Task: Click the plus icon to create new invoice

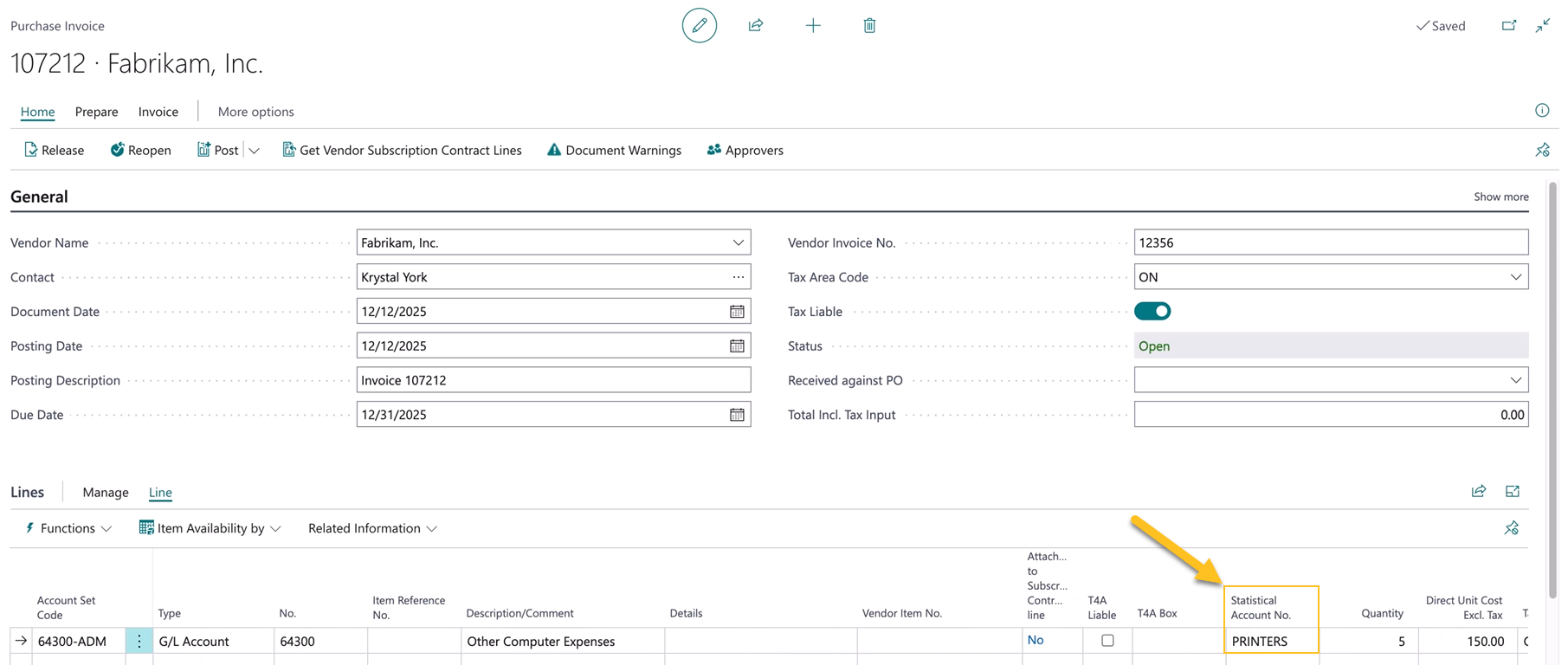Action: click(813, 26)
